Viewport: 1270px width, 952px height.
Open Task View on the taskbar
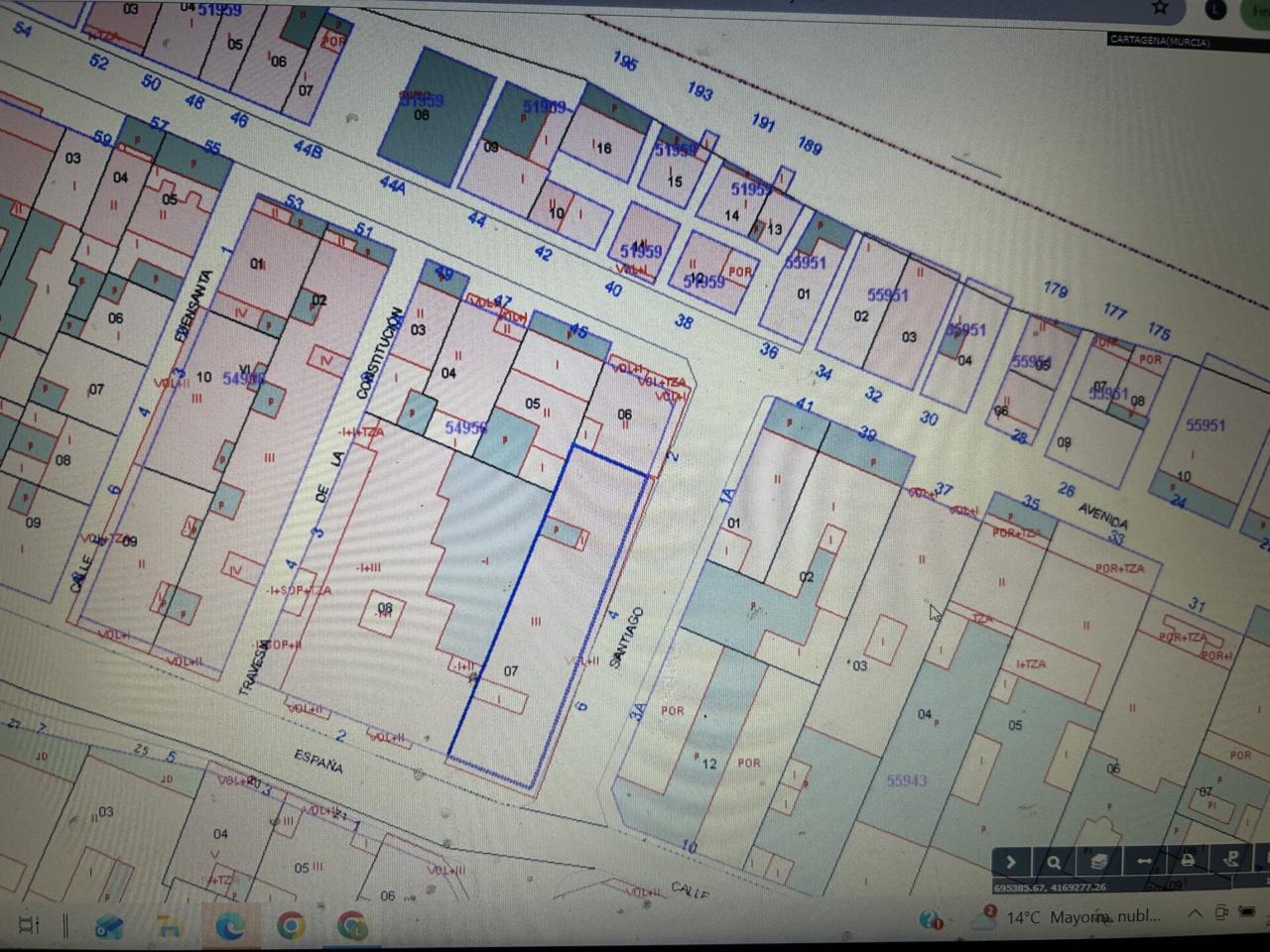click(x=29, y=925)
